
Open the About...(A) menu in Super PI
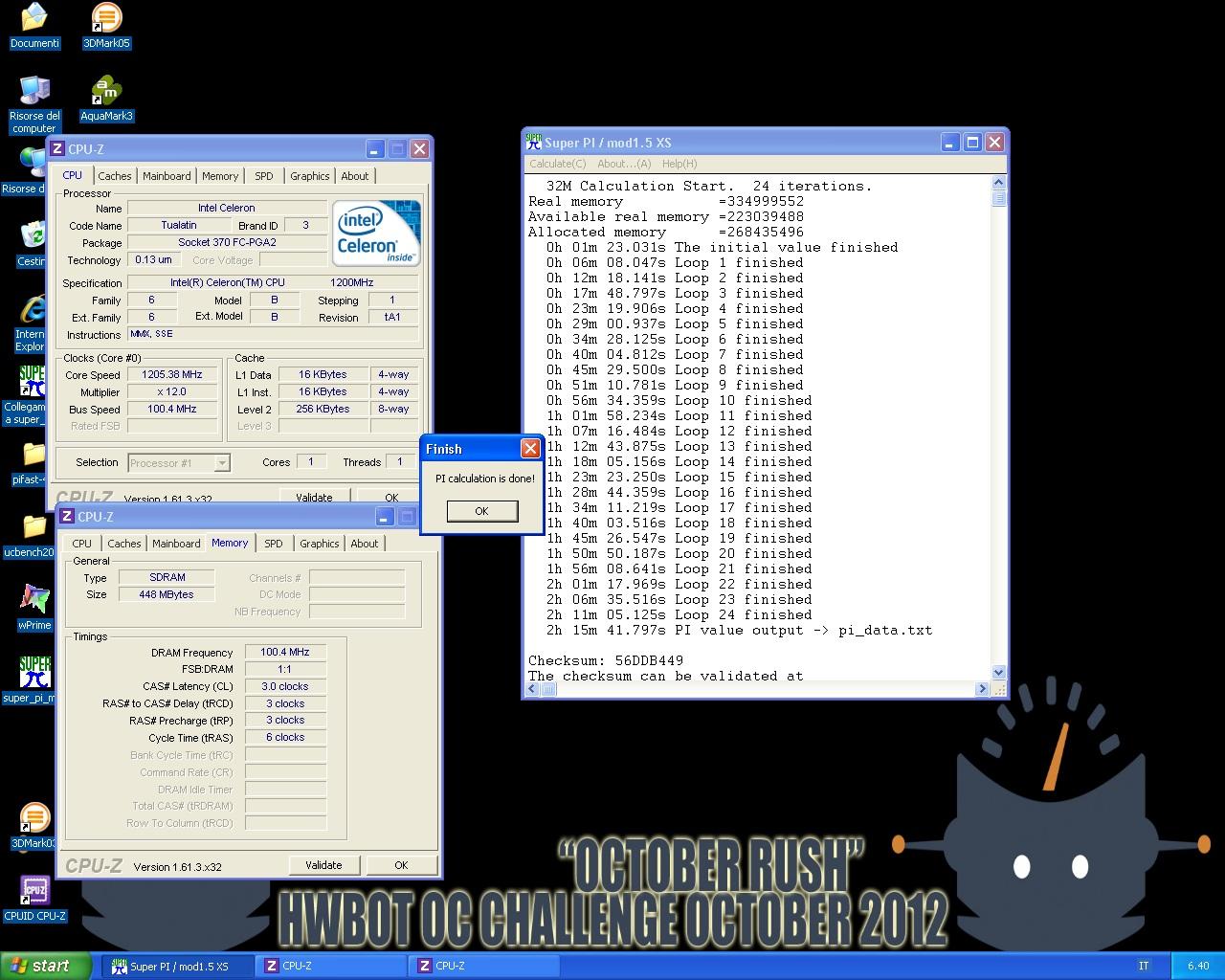624,164
